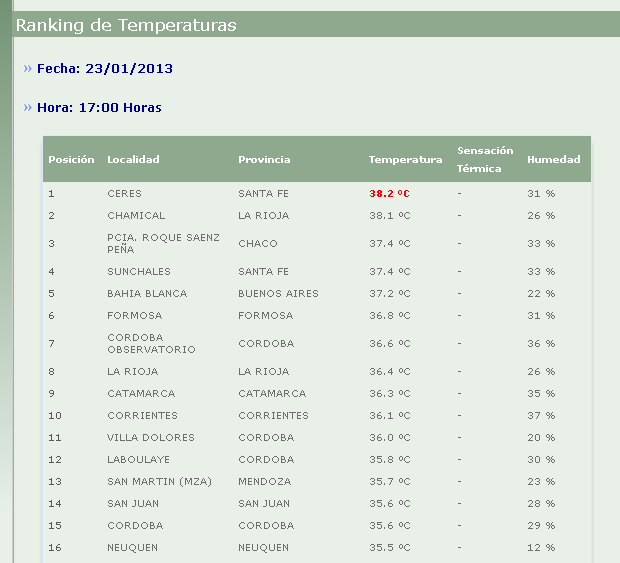Screen dimensions: 620x563
Task: Select the BAHIA BLANCA locality
Action: click(147, 293)
